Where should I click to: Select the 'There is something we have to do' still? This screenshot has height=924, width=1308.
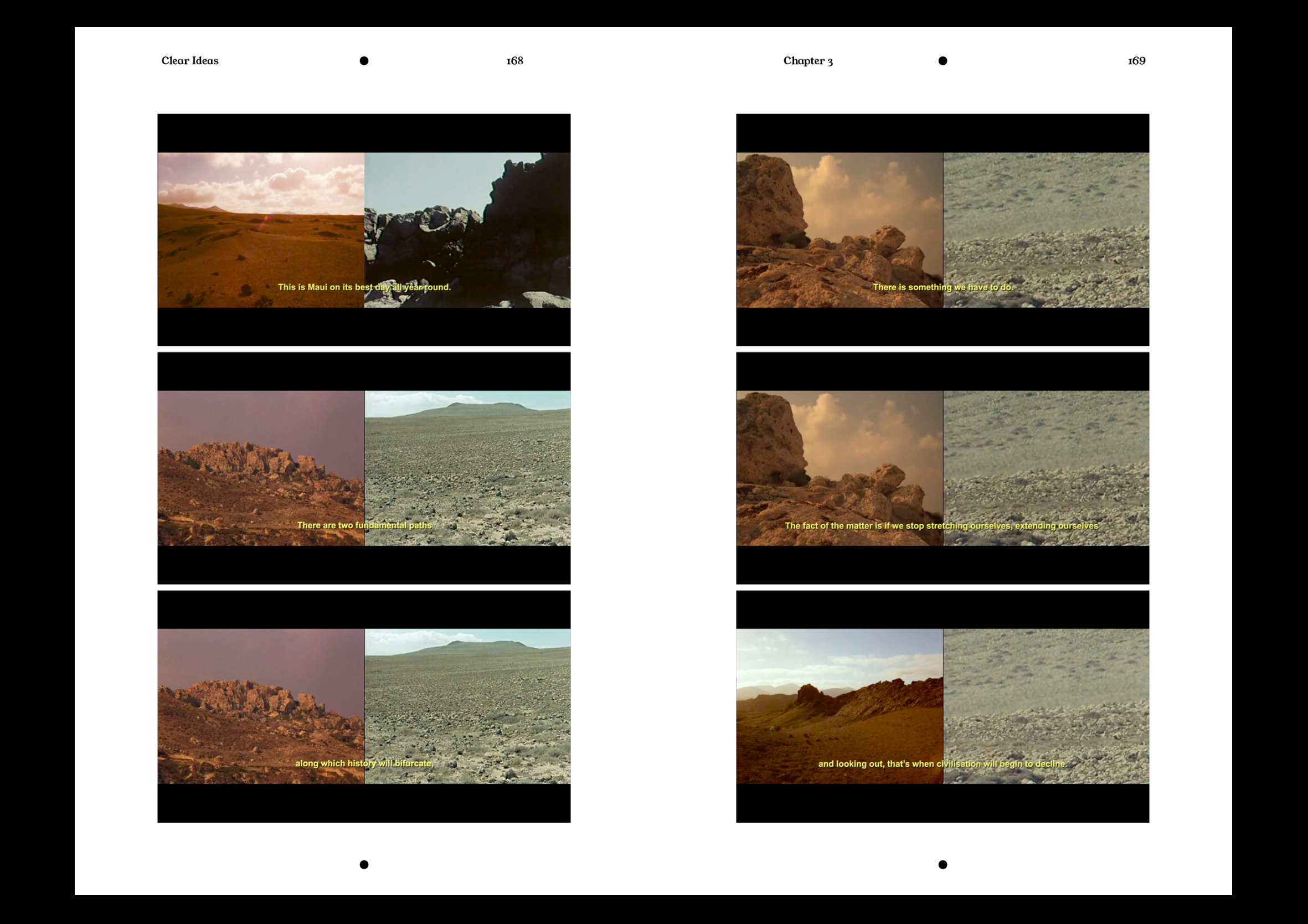click(943, 230)
